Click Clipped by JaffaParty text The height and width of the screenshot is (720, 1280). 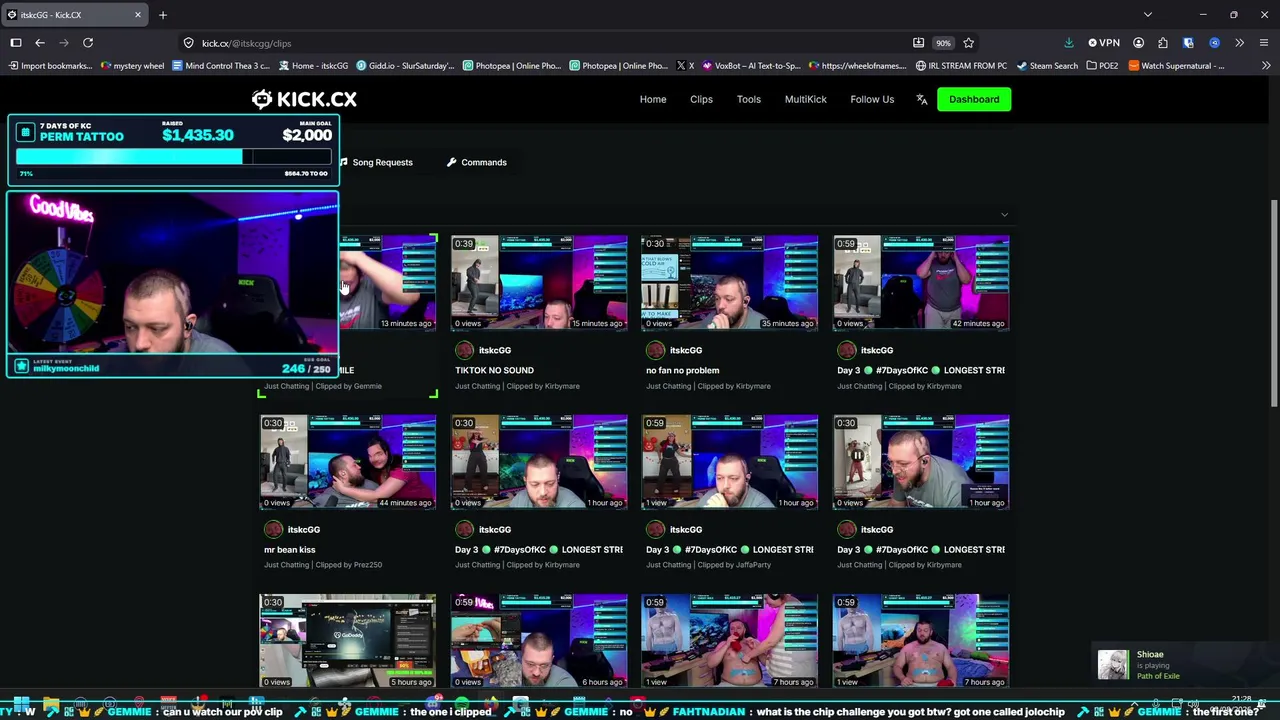(x=734, y=565)
